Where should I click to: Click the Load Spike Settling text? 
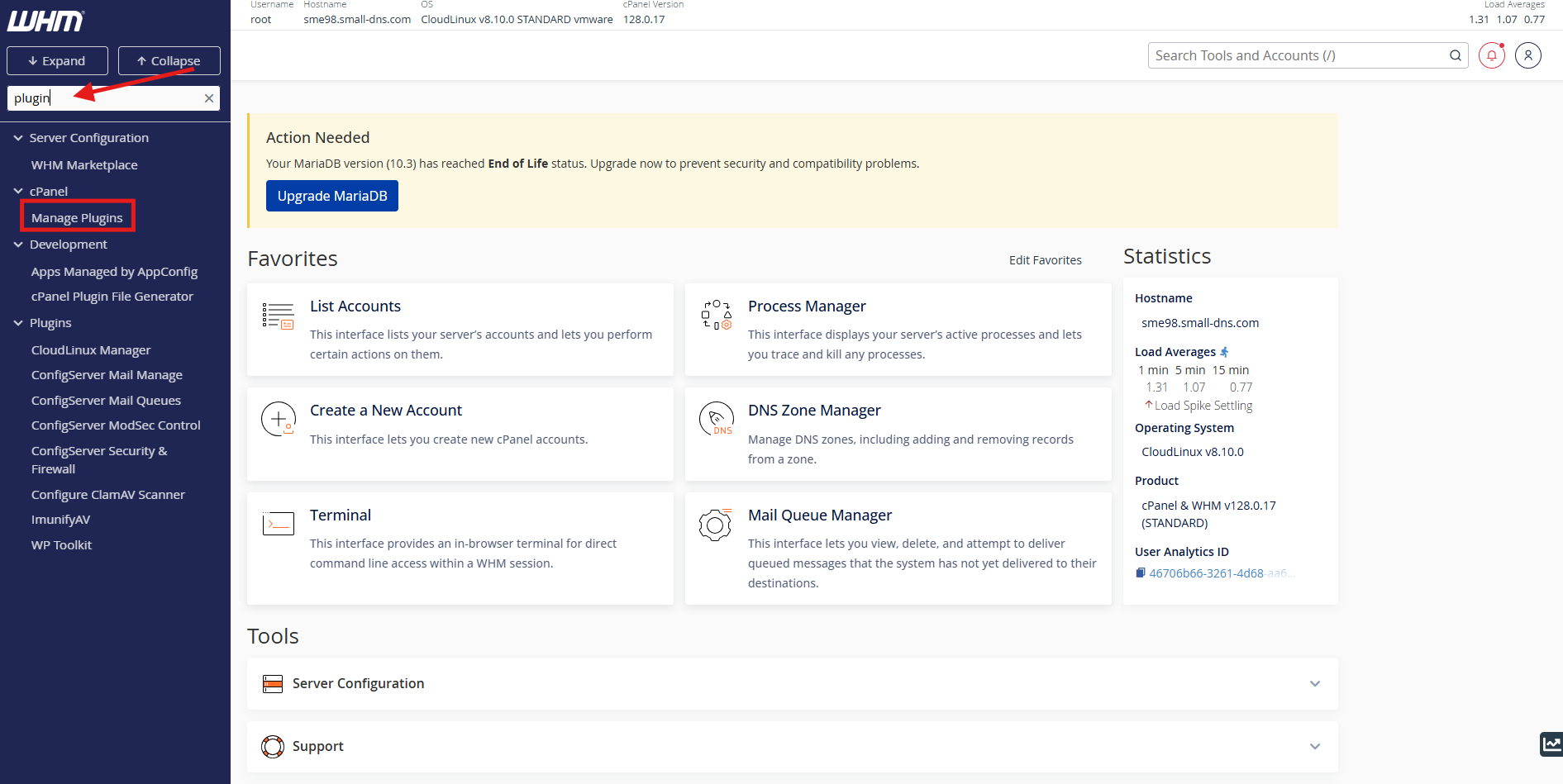[x=1203, y=406]
